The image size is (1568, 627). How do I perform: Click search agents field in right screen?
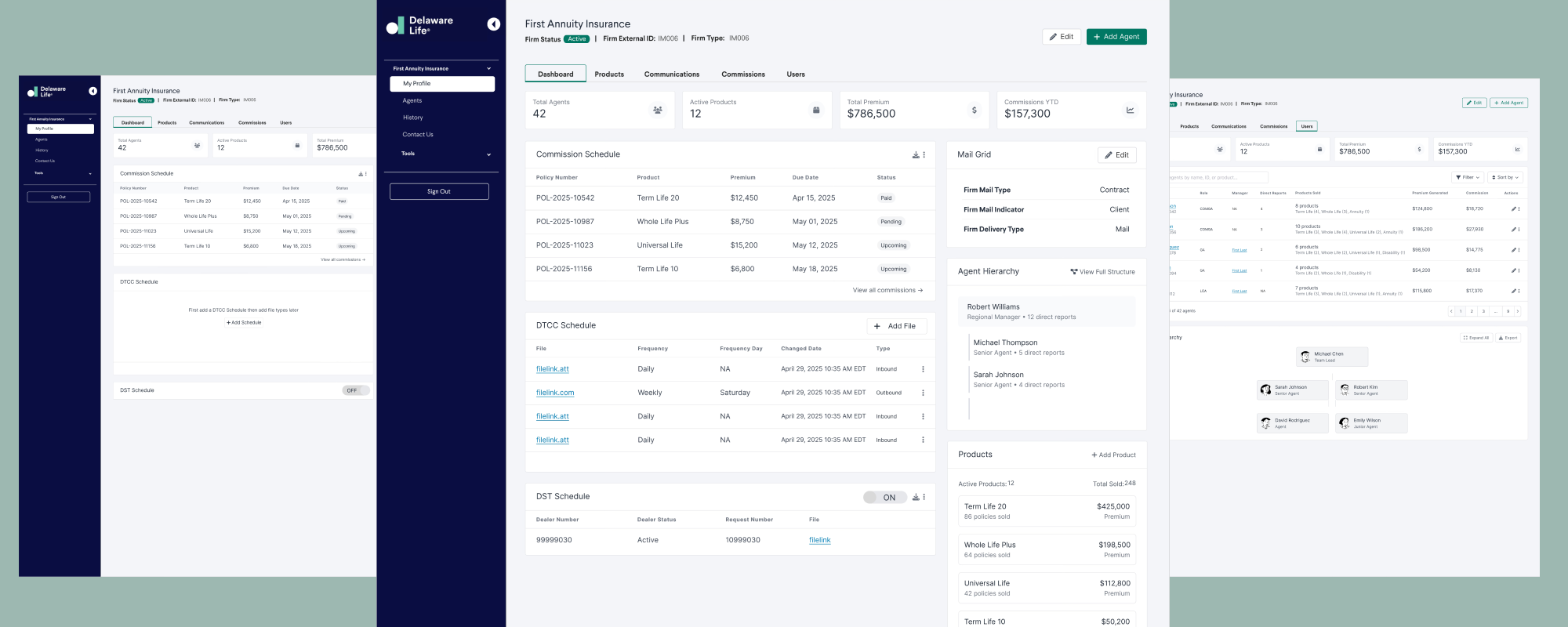(x=1218, y=178)
